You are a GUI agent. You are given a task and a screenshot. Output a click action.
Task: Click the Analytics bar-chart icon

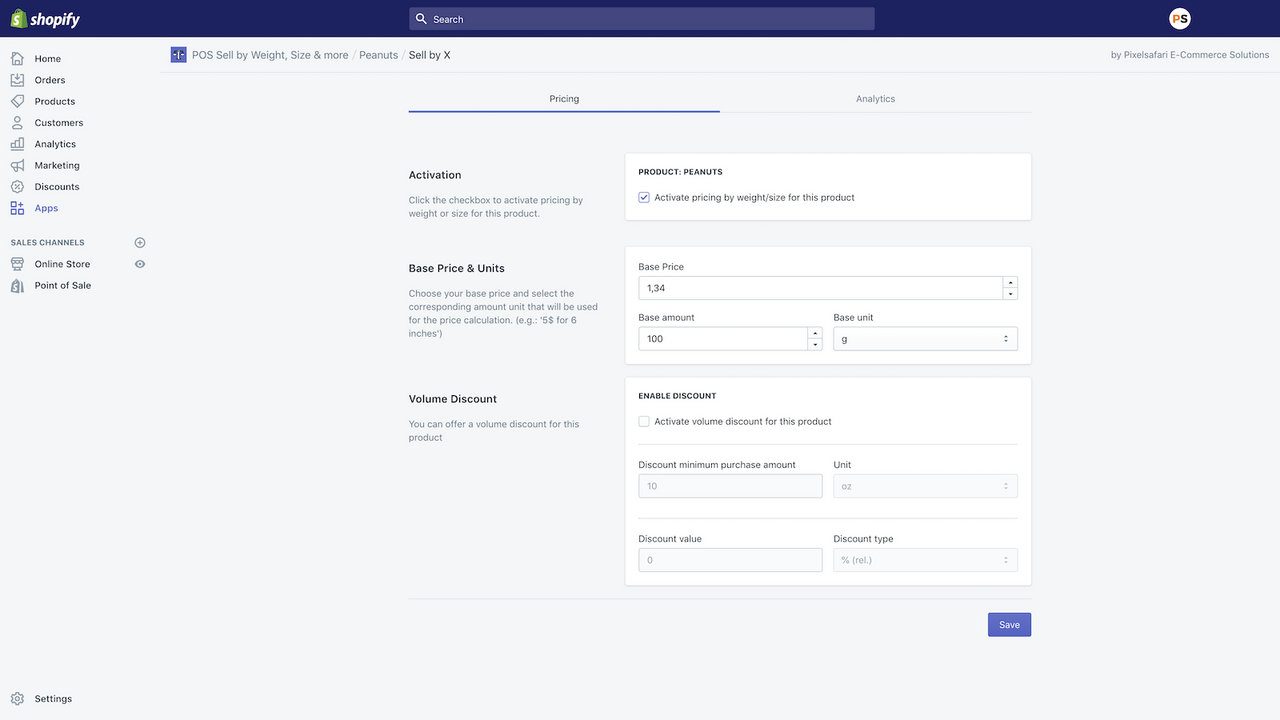17,143
